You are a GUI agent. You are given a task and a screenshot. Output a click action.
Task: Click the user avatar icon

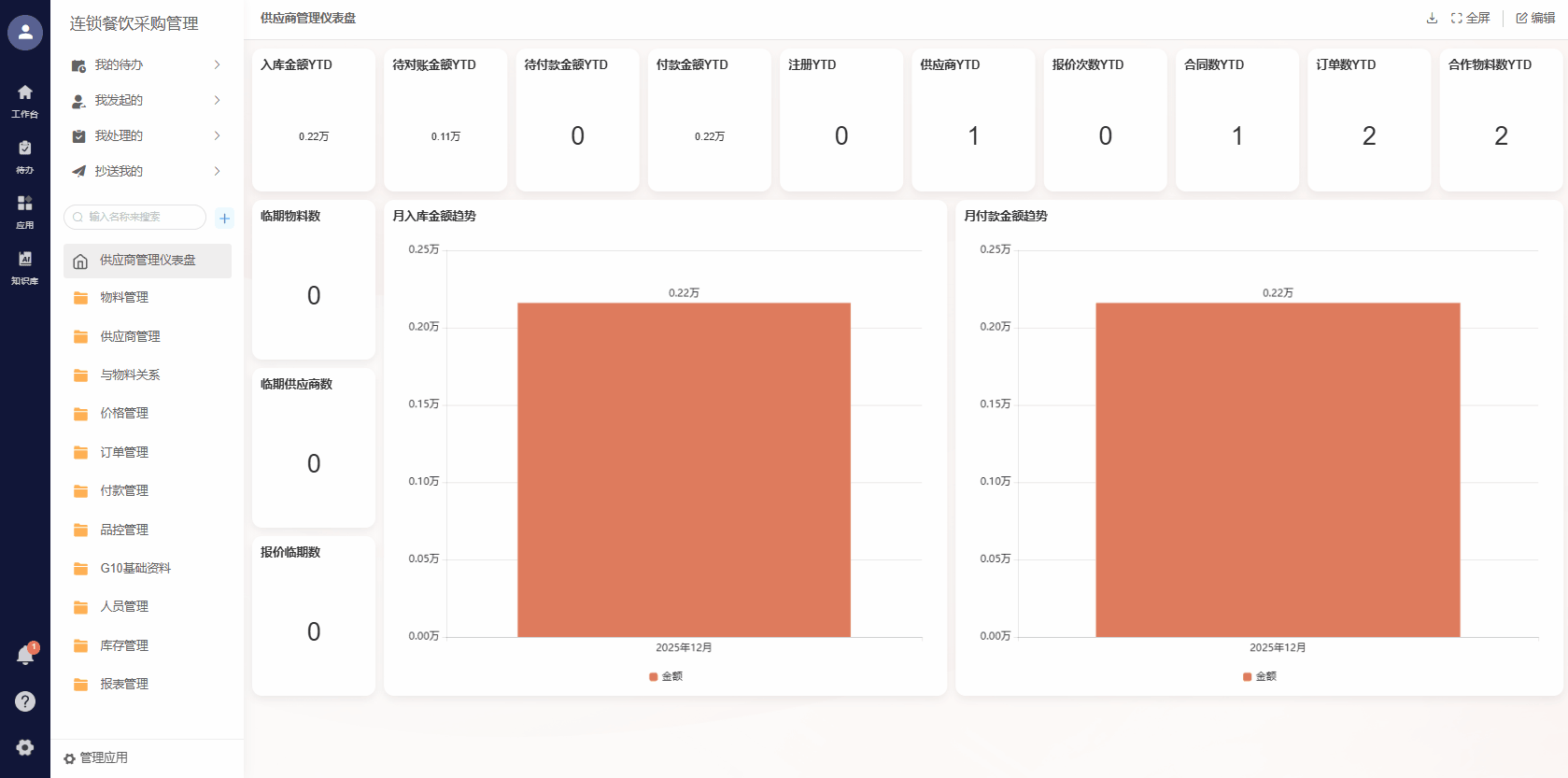pos(25,33)
